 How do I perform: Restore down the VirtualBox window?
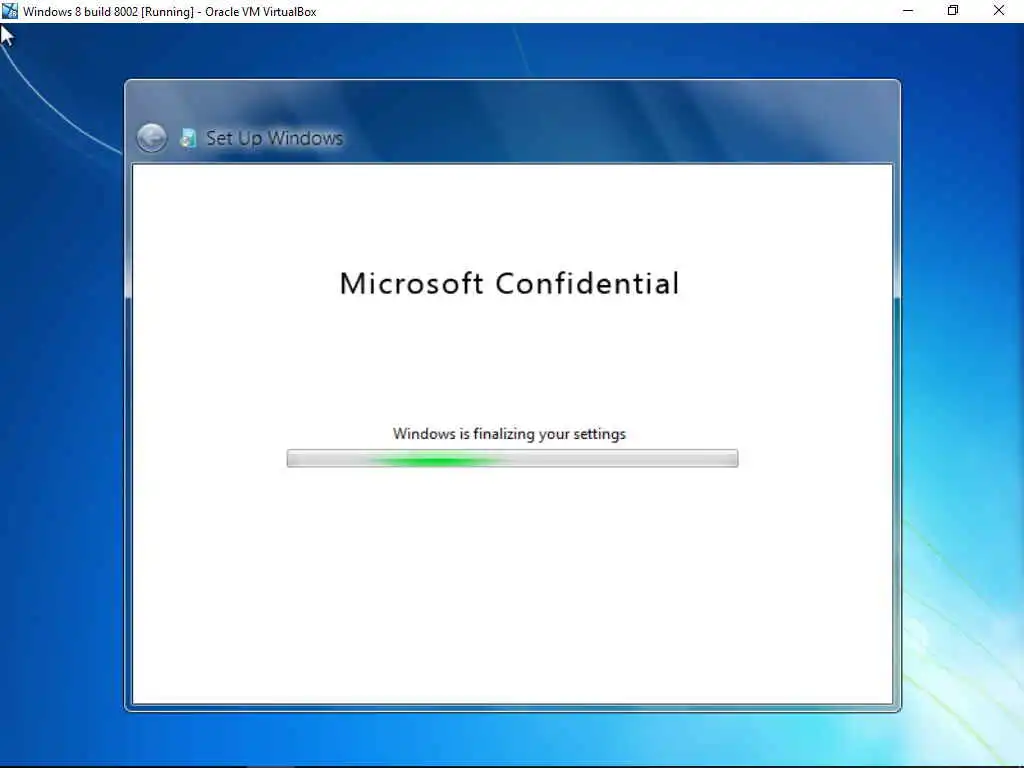point(953,10)
